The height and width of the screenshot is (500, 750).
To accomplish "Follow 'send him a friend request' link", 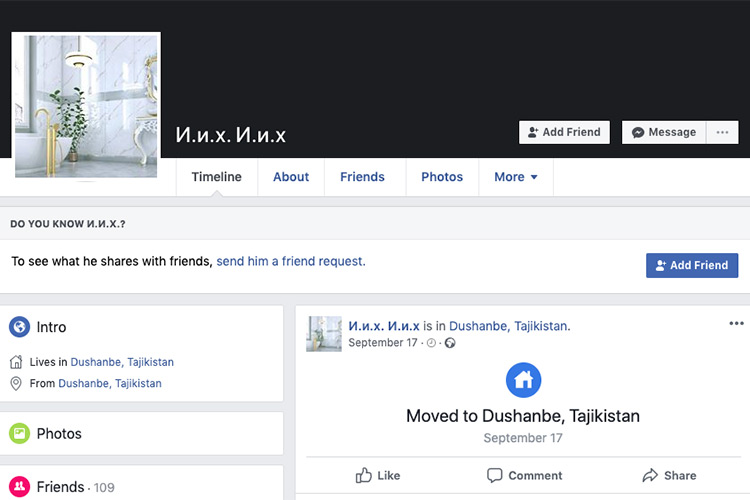I will [291, 261].
